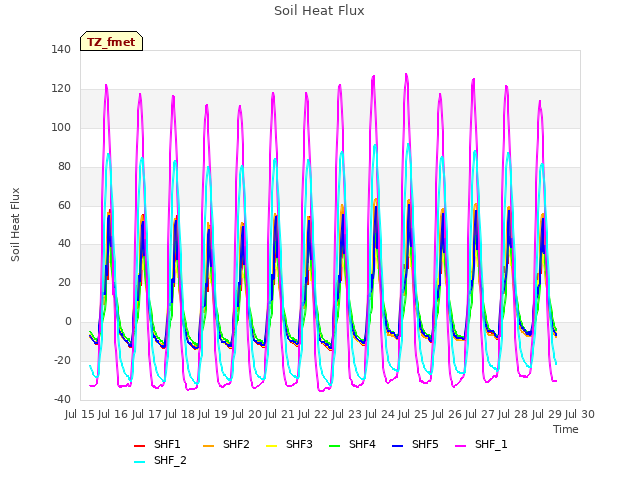Viewport: 640px width, 480px height.
Task: Click the Jul 22 x-axis label
Action: (313, 414)
